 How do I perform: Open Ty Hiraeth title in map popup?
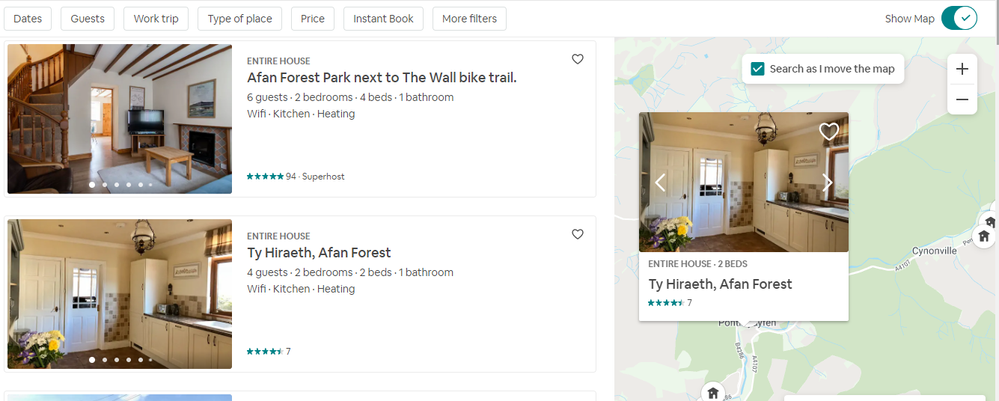click(x=720, y=284)
